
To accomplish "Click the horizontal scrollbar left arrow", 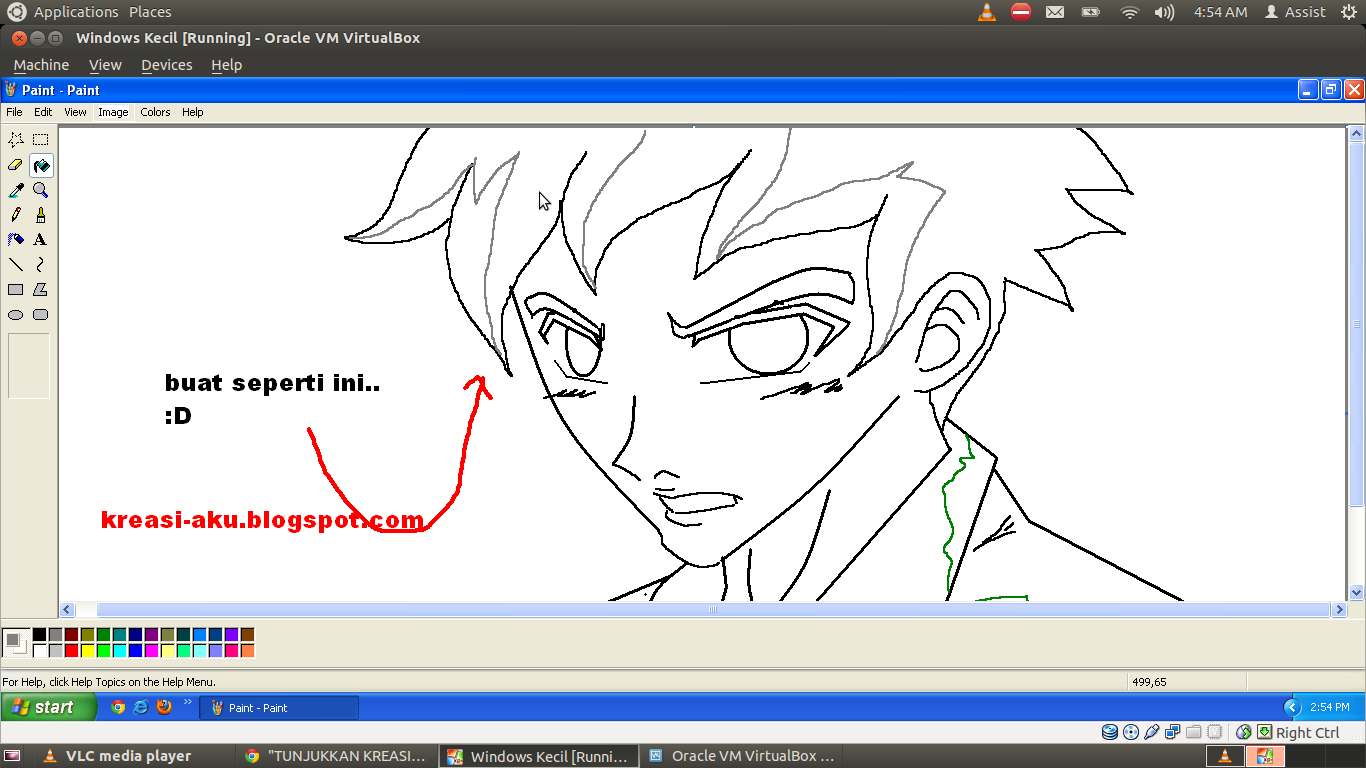I will coord(68,609).
